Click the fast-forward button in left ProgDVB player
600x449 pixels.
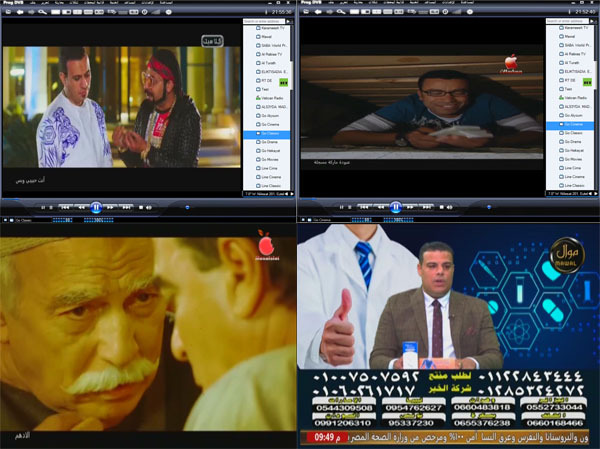(110, 207)
